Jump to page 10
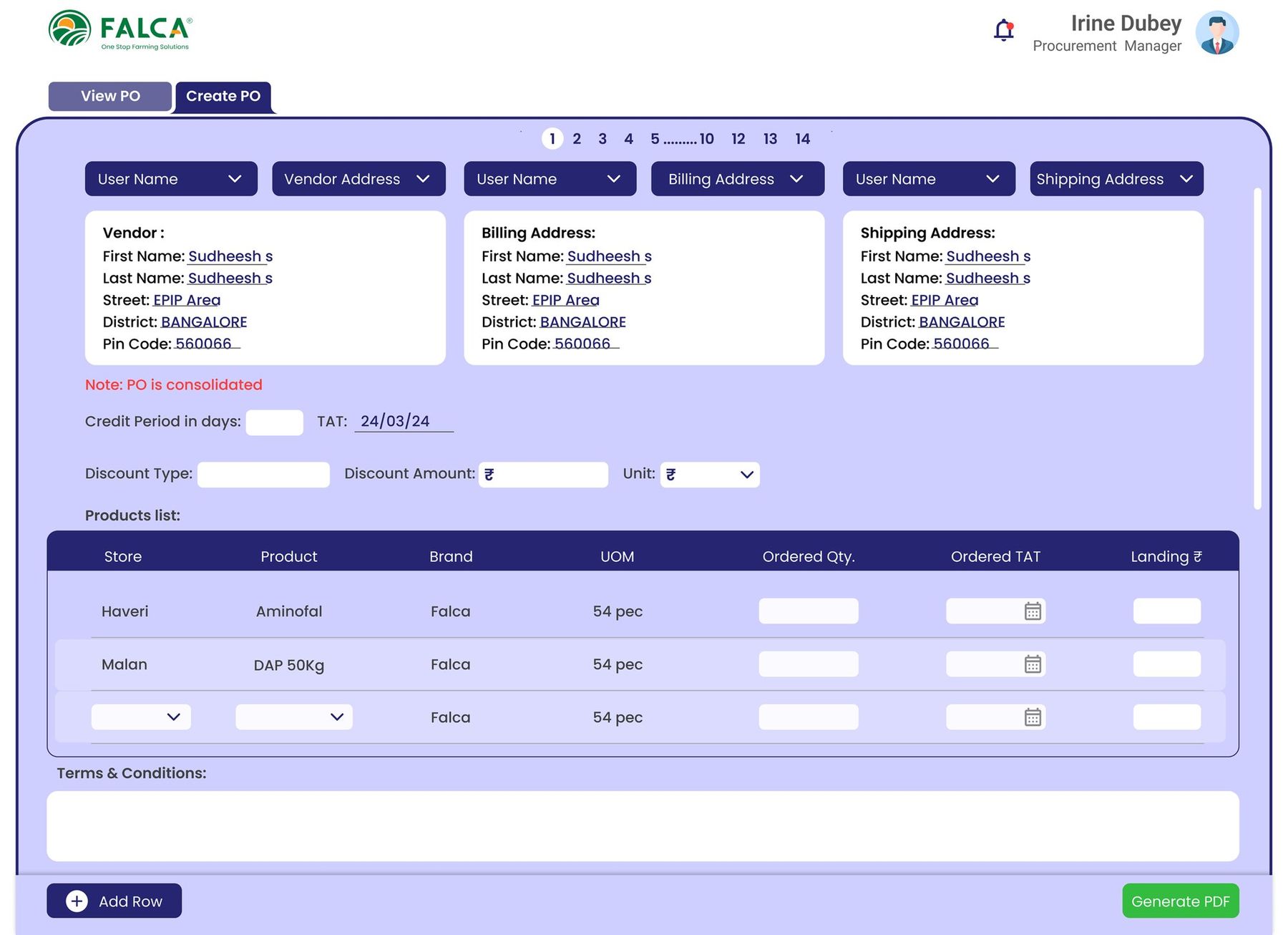 [706, 139]
